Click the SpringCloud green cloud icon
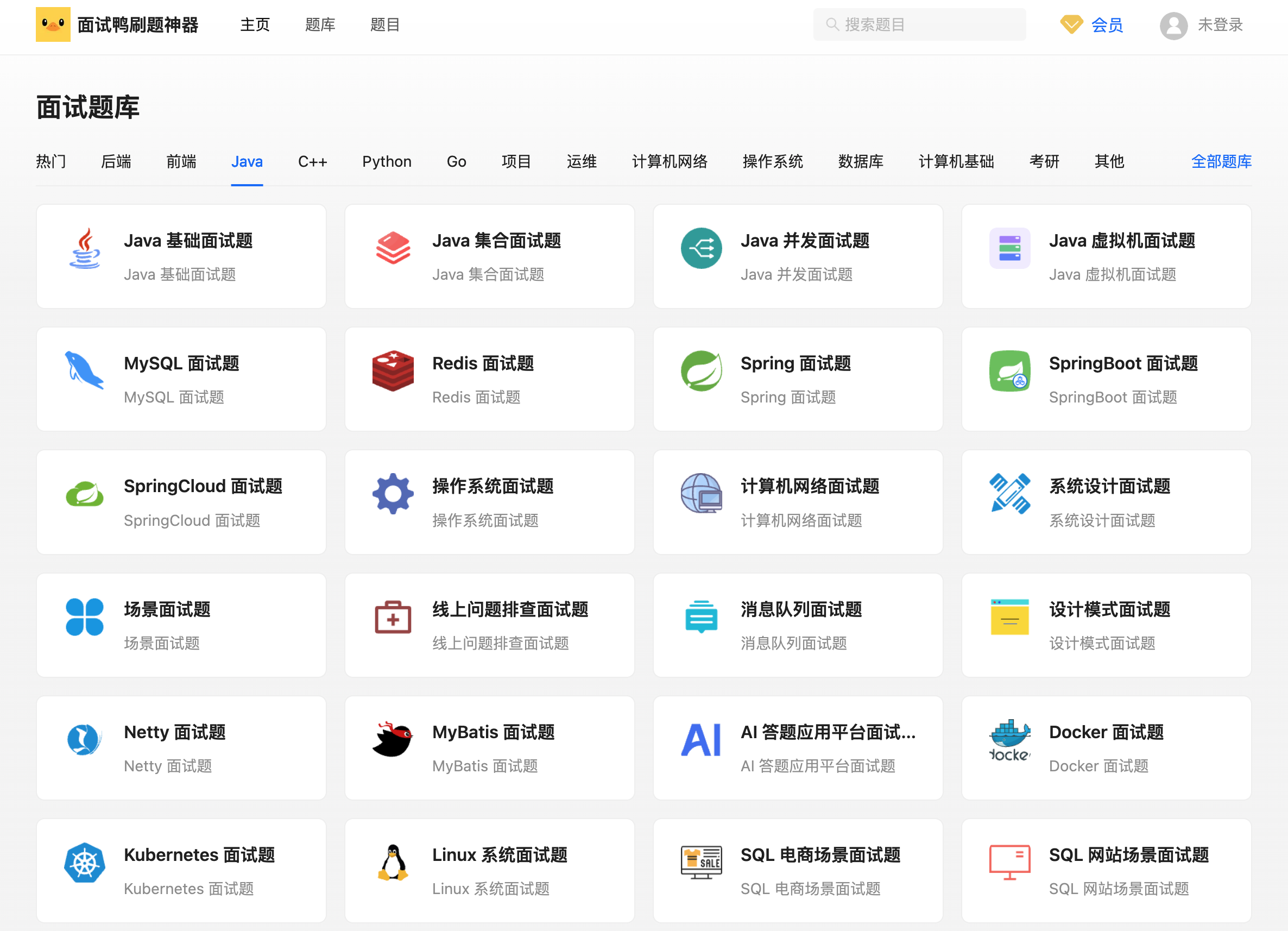This screenshot has width=1288, height=931. pyautogui.click(x=85, y=494)
